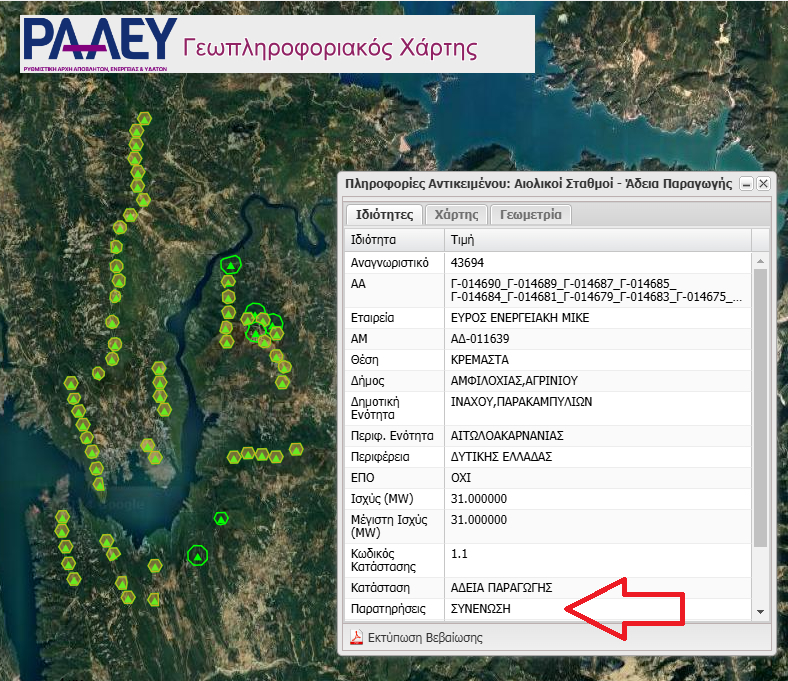Select the topmost wind station marker on map
Image resolution: width=788 pixels, height=681 pixels.
[144, 119]
